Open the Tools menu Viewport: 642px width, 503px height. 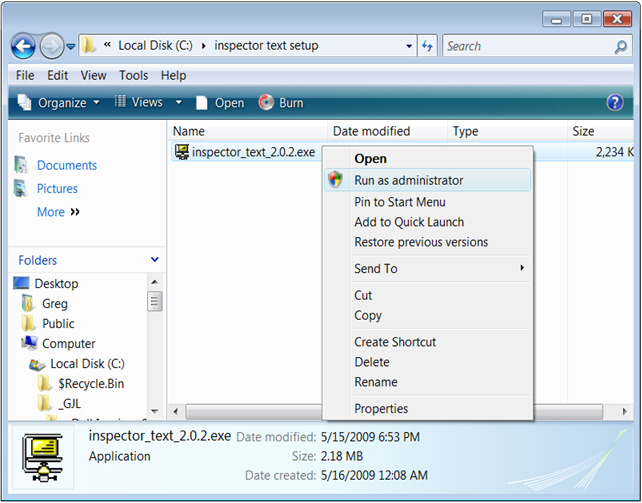pyautogui.click(x=133, y=75)
